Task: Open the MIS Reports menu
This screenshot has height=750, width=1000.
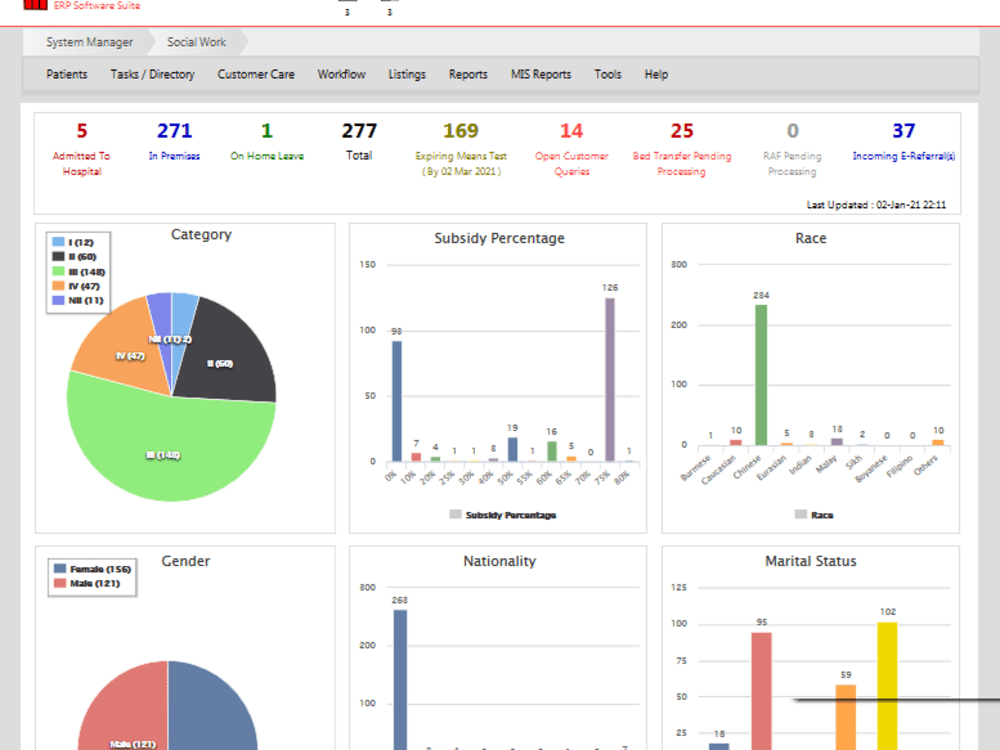Action: click(541, 75)
